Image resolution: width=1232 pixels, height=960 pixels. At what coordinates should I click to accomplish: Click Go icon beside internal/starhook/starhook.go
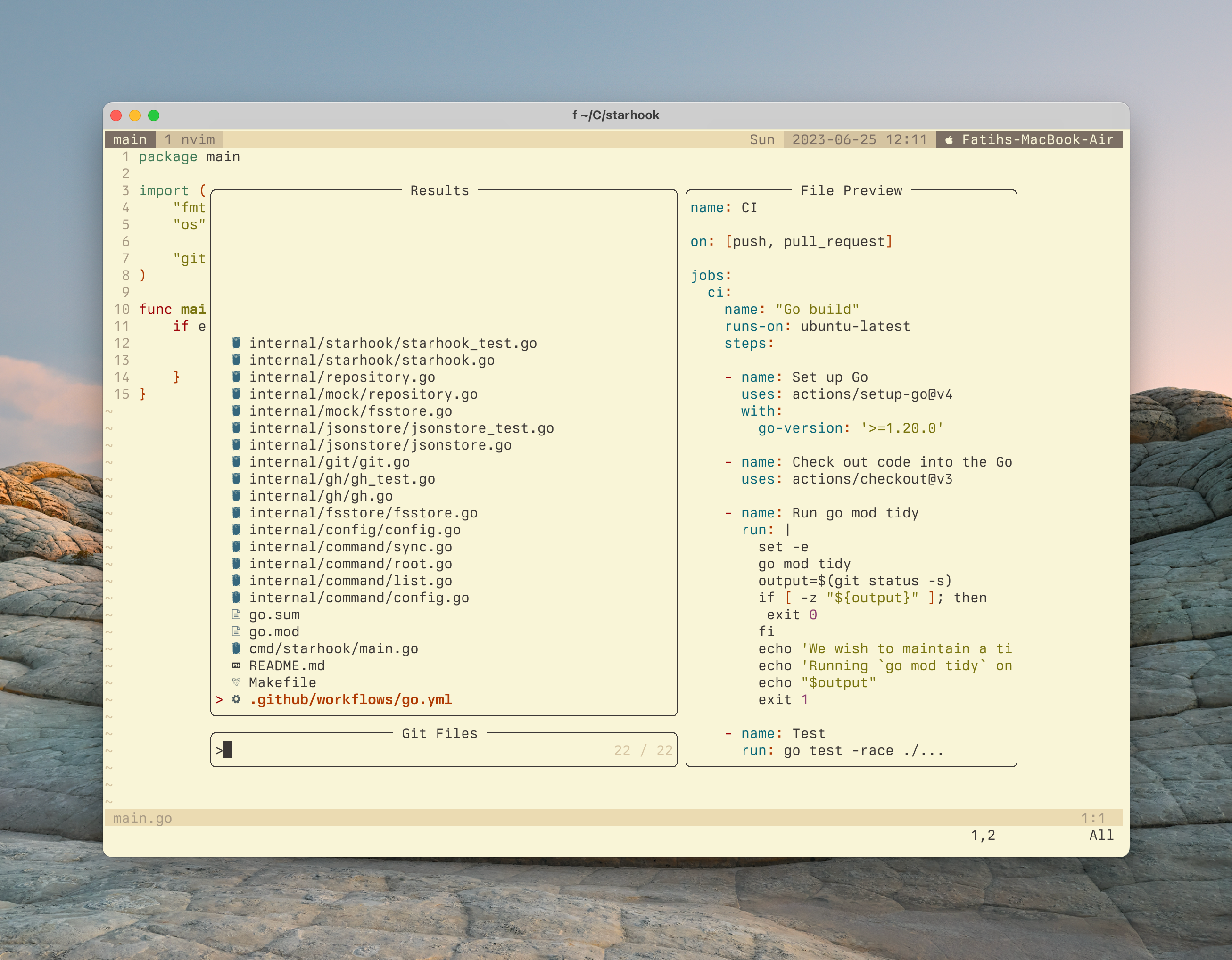pyautogui.click(x=236, y=360)
